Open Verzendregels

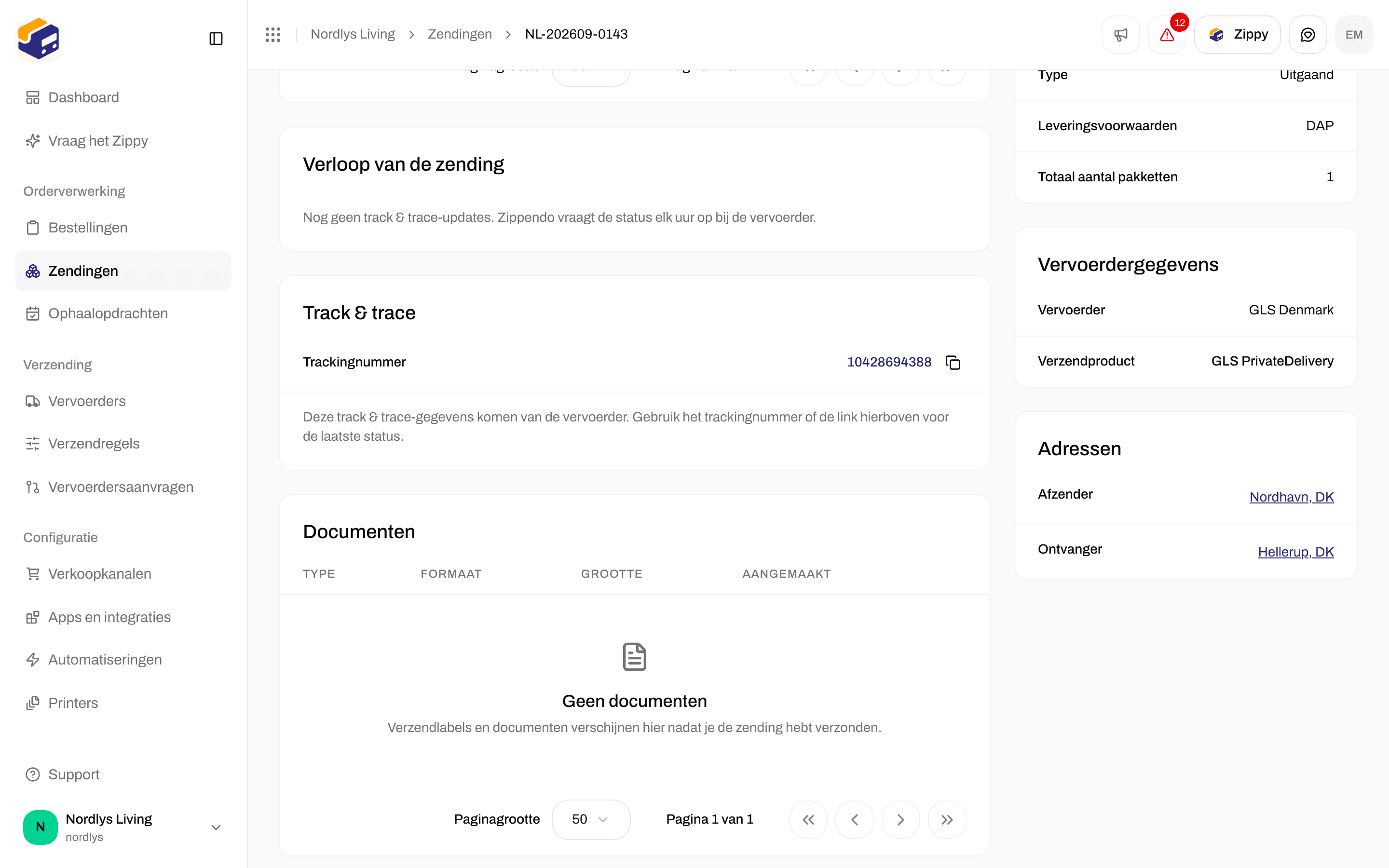(123, 444)
